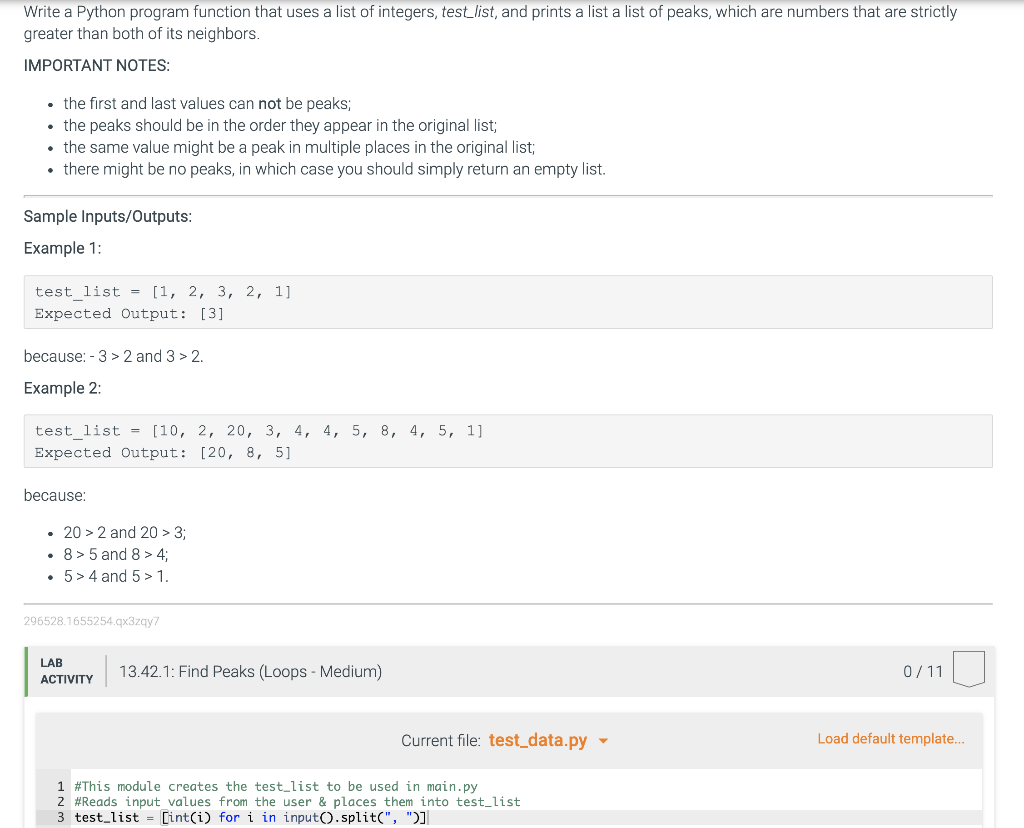The height and width of the screenshot is (828, 1024).
Task: Click the IMPORTANT NOTES heading
Action: 97,65
